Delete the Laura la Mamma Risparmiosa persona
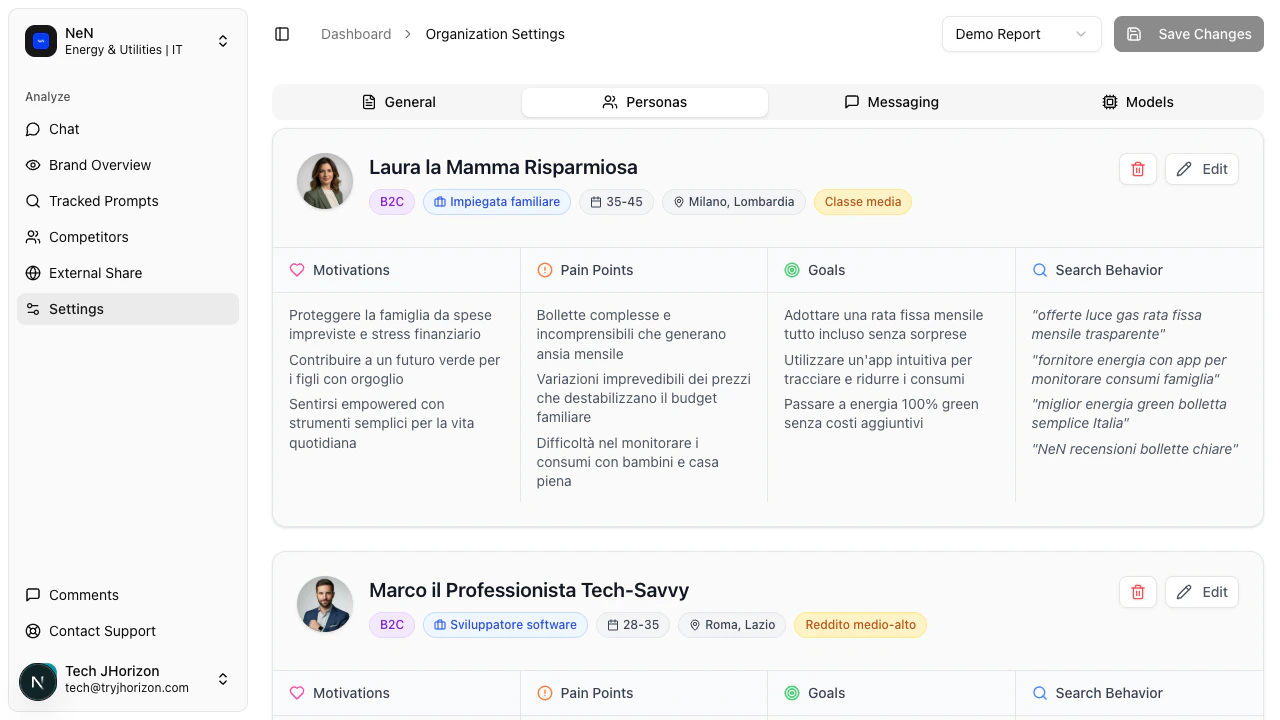 coord(1137,169)
